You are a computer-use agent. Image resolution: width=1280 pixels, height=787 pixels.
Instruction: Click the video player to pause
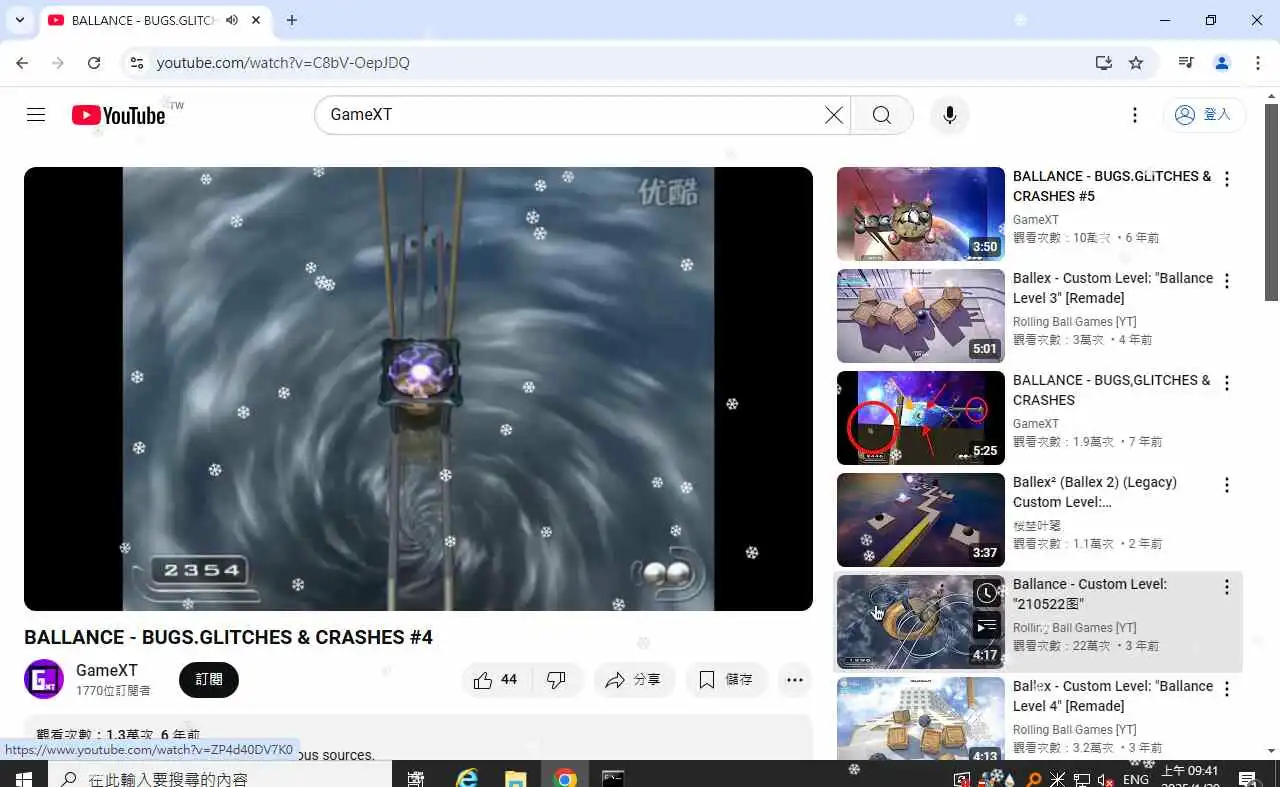[418, 388]
